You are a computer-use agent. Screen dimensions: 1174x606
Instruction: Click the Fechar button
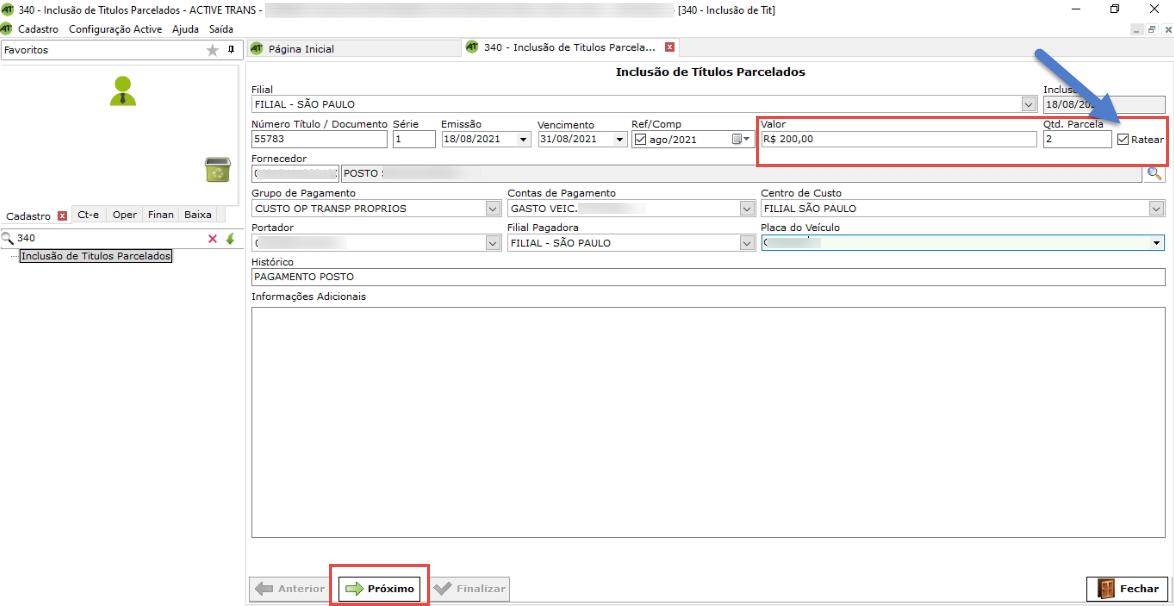point(1126,589)
